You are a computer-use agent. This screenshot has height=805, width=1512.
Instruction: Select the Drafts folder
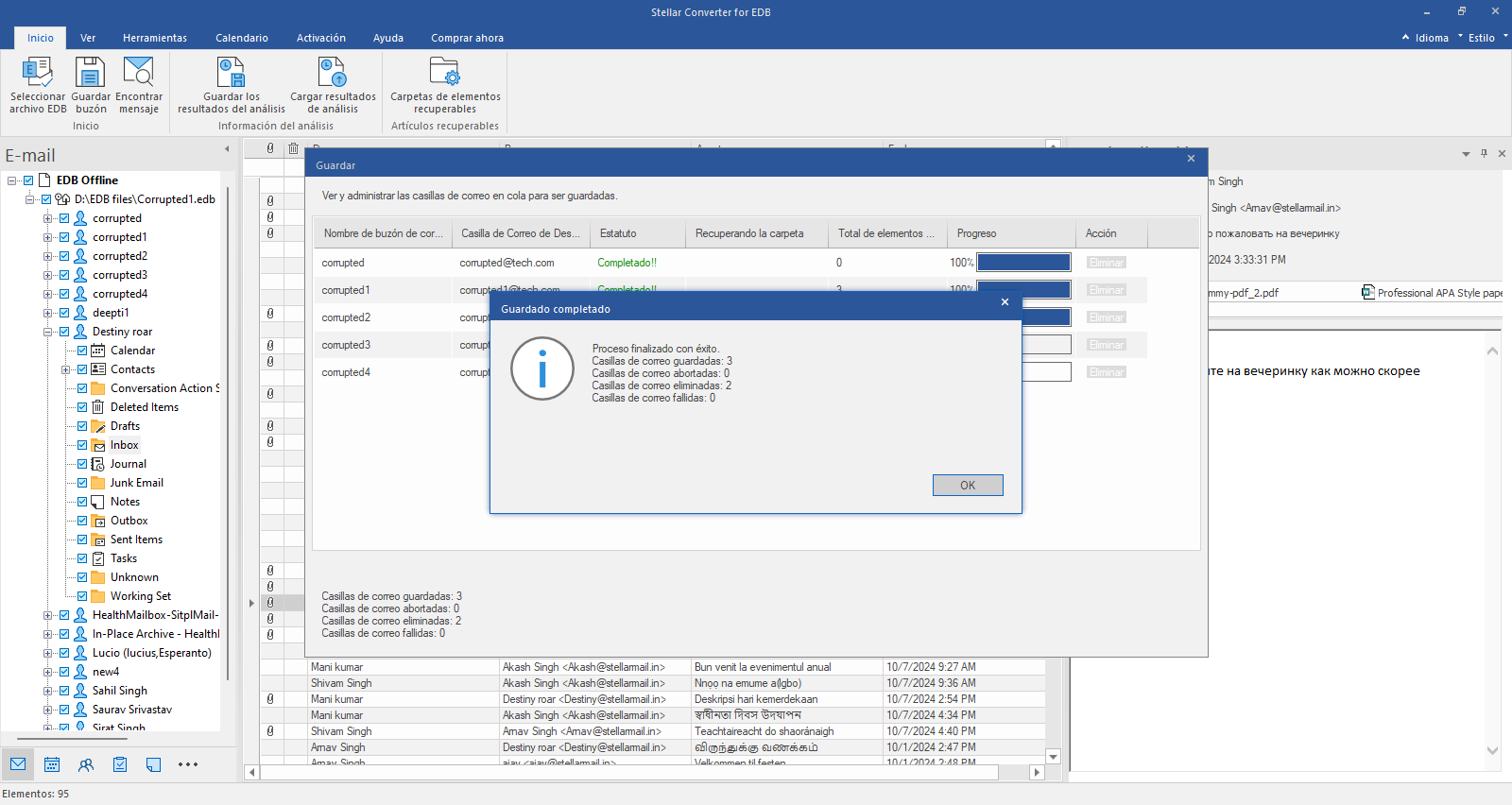pos(125,426)
